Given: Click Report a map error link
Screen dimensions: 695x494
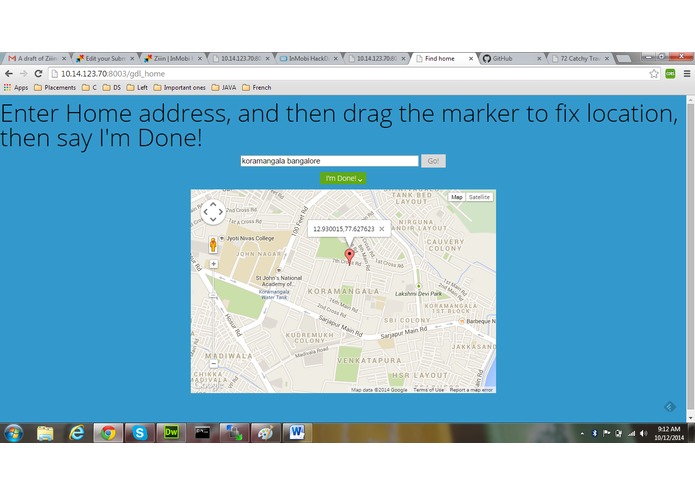Looking at the screenshot, I should click(471, 390).
